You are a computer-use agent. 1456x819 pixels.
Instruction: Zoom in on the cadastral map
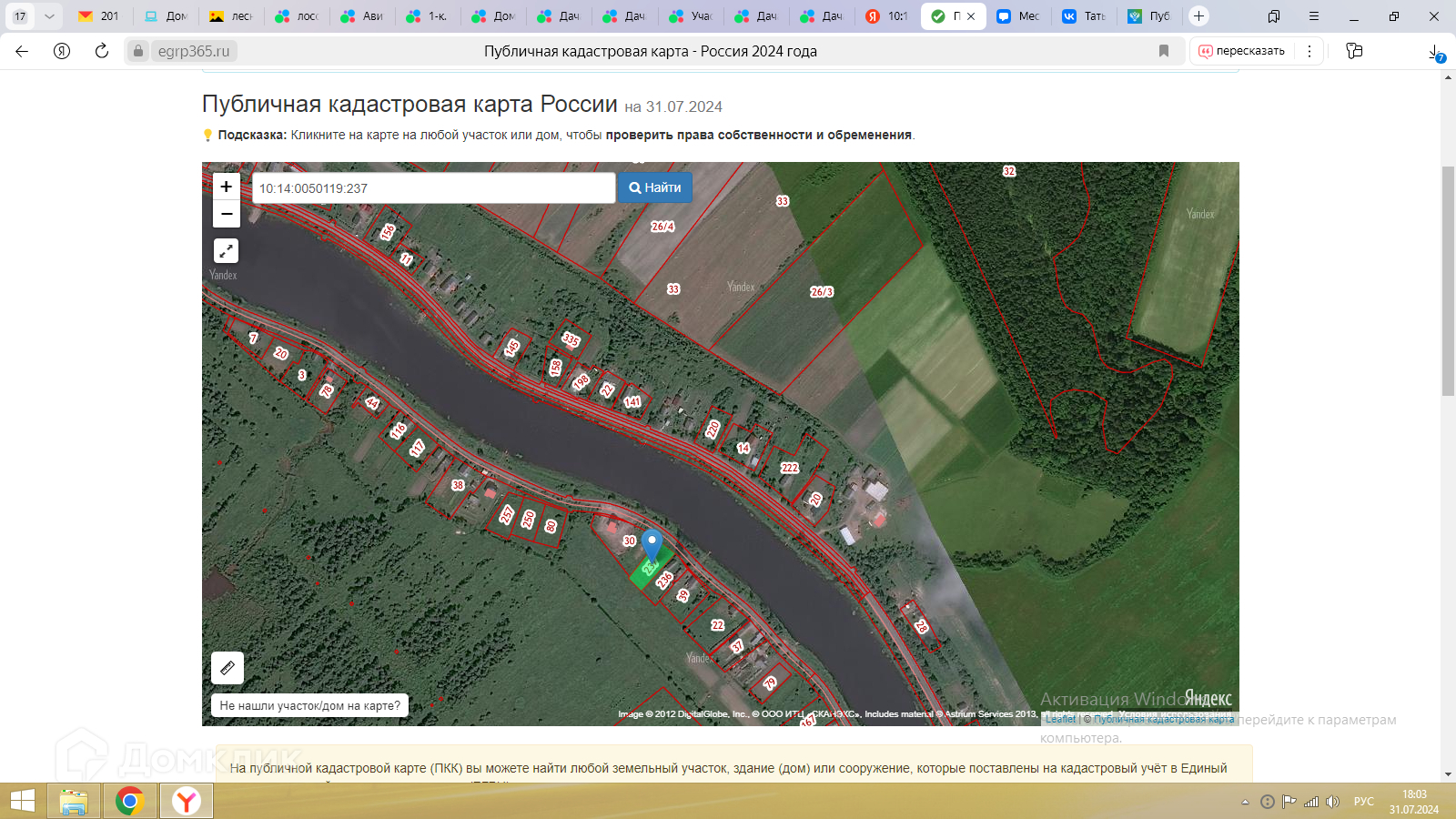tap(226, 187)
